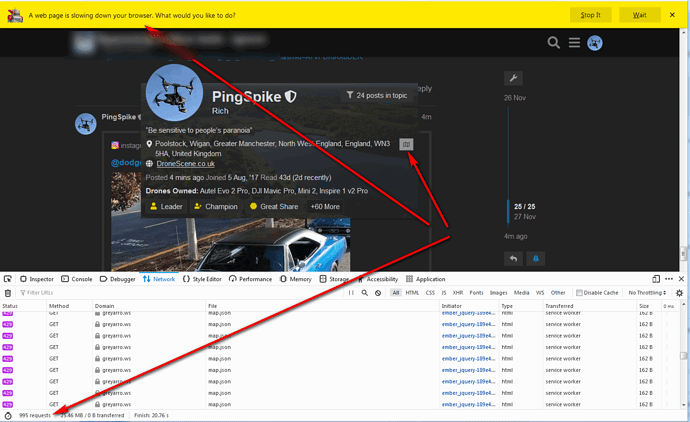Filter by 24 posts in topic
The width and height of the screenshot is (690, 422).
[377, 95]
